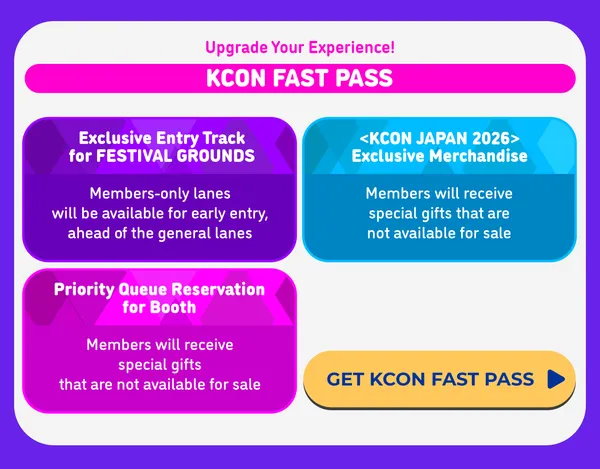Open the Priority Queue Reservation heading
The width and height of the screenshot is (600, 469).
coord(159,289)
